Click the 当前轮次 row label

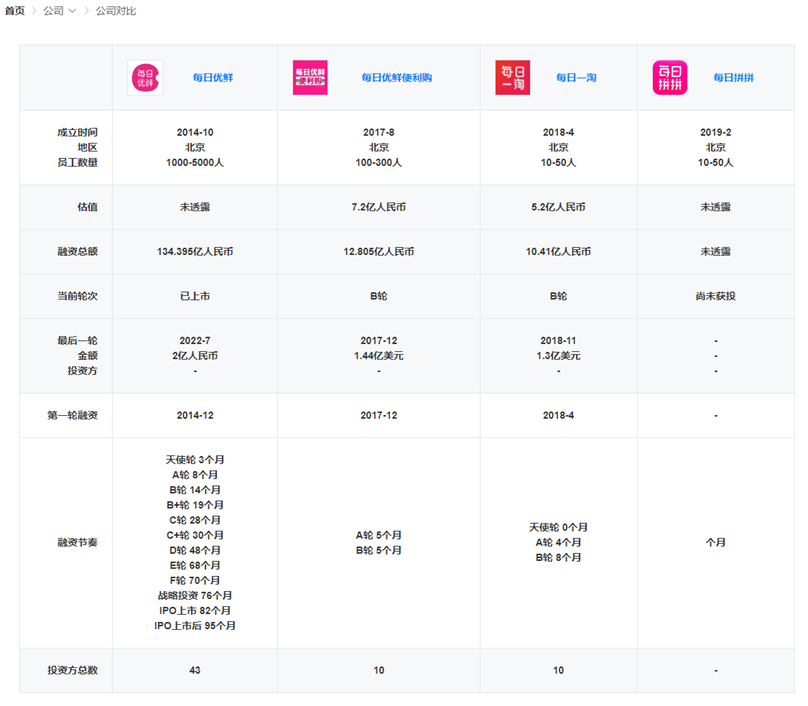77,296
